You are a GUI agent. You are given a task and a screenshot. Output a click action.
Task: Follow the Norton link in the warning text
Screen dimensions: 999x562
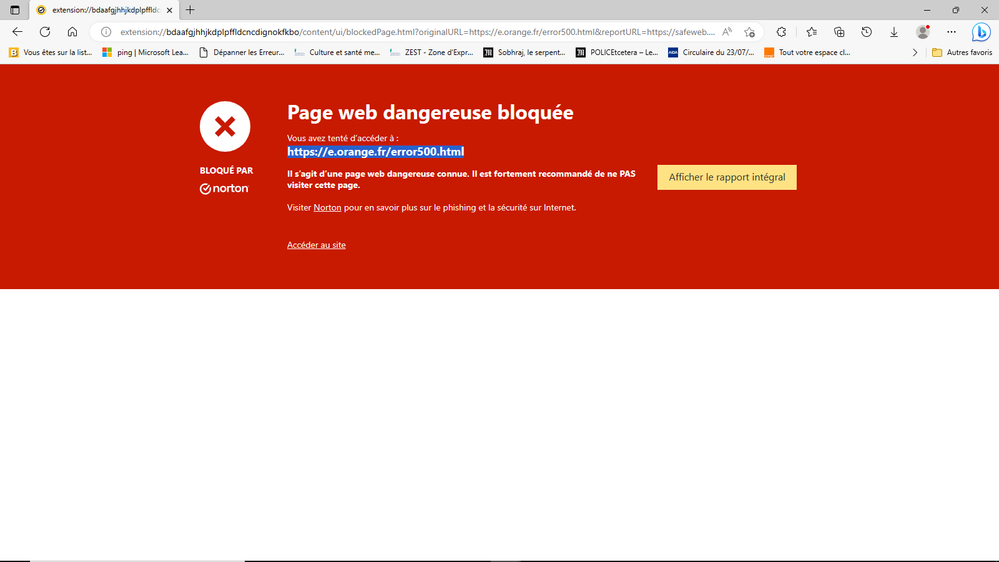pyautogui.click(x=327, y=208)
